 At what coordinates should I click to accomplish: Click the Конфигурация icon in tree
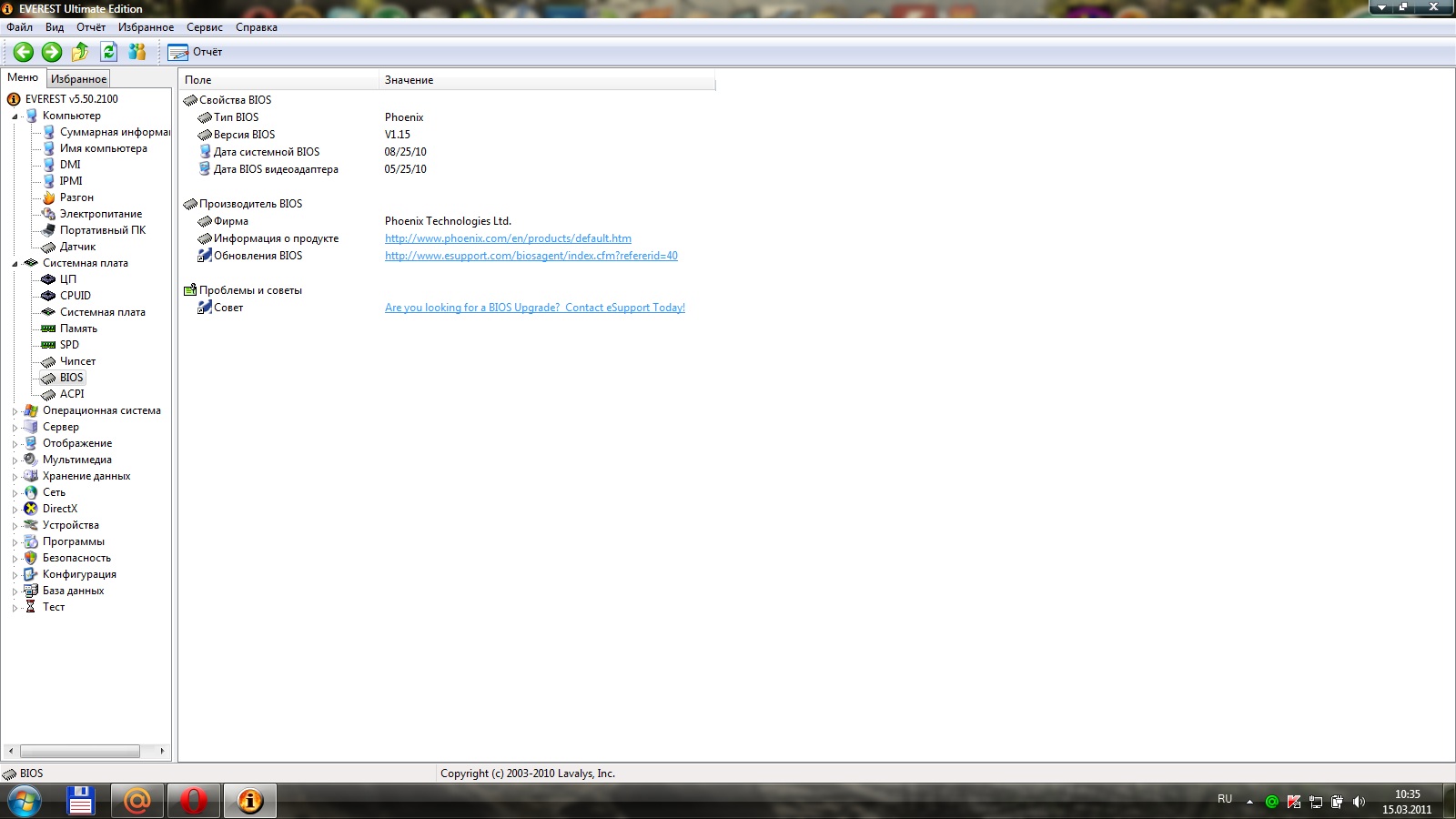[x=31, y=574]
